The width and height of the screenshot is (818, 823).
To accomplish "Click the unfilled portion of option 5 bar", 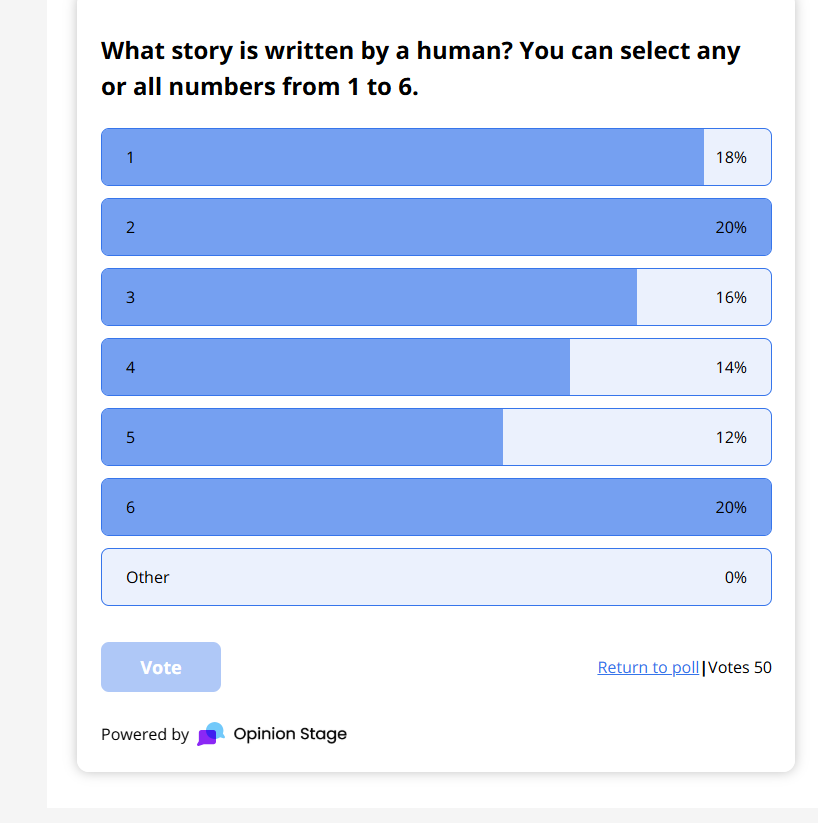I will [600, 437].
